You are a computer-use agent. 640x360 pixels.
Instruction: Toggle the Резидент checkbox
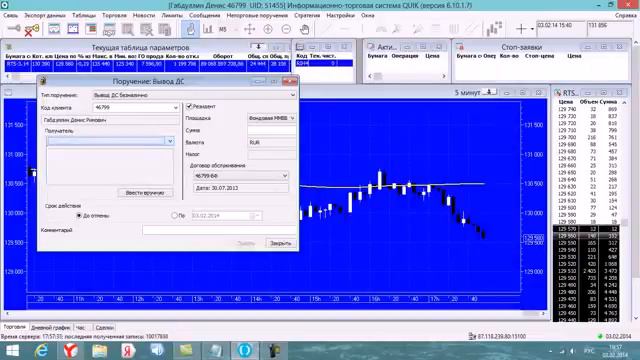[189, 106]
